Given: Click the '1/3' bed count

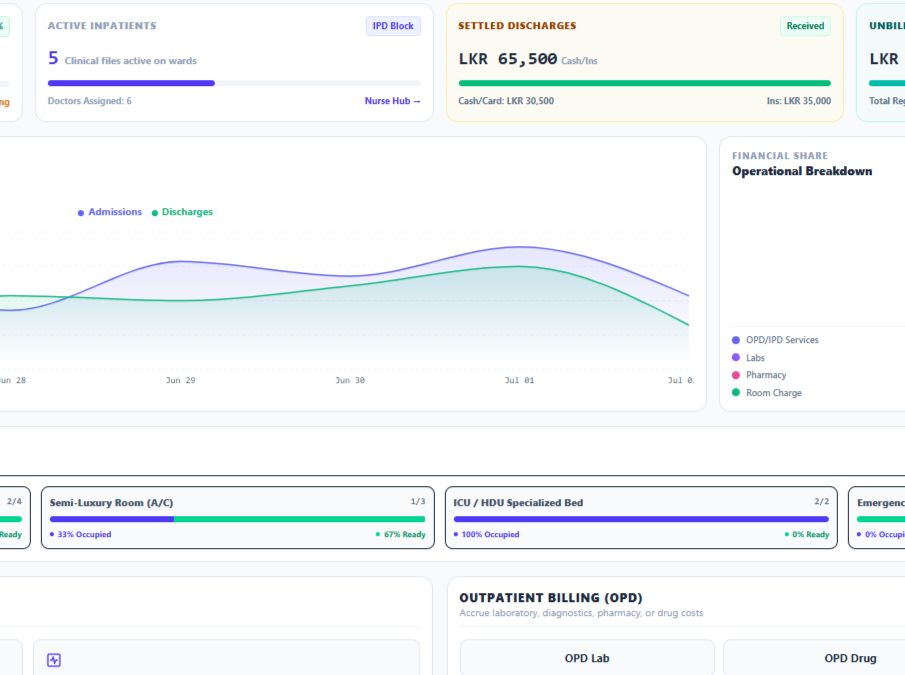Looking at the screenshot, I should coord(418,501).
